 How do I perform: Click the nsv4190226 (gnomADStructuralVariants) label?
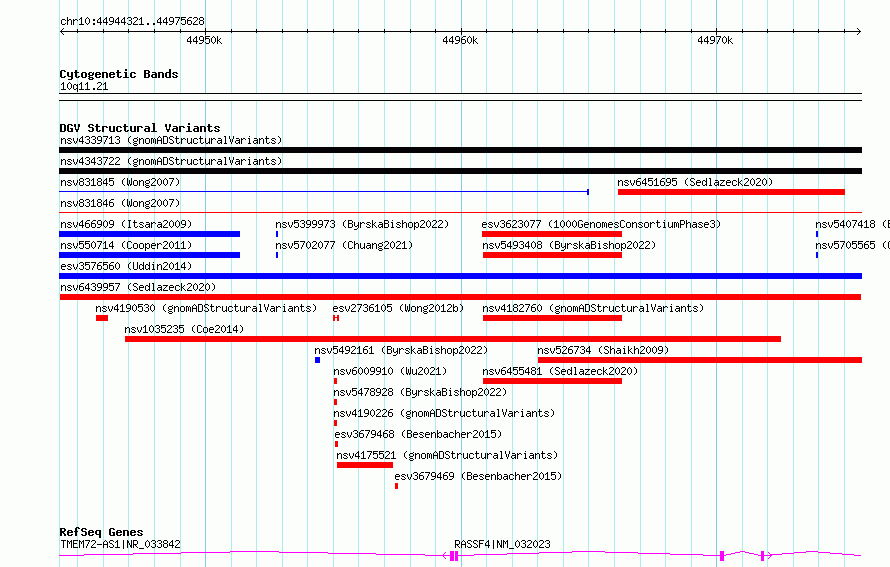point(444,413)
